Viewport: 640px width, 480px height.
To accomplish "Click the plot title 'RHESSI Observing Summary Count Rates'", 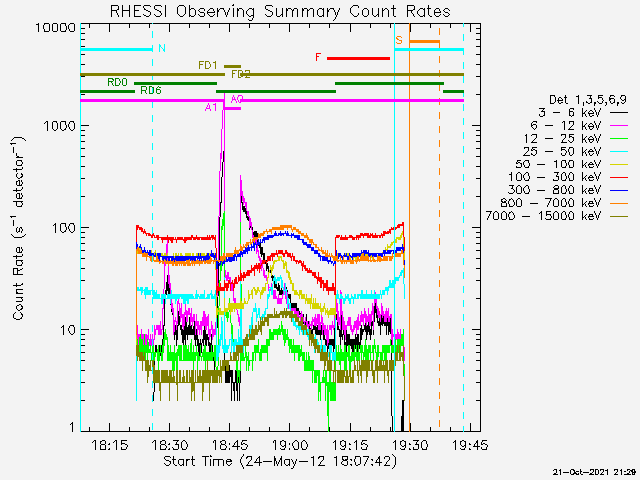I will coord(280,11).
